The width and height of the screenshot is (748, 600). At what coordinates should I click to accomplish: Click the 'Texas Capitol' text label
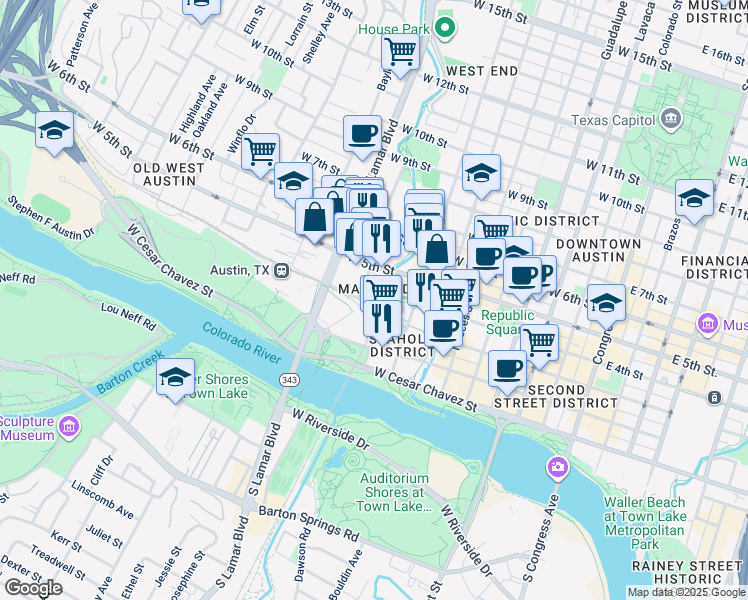click(x=613, y=120)
